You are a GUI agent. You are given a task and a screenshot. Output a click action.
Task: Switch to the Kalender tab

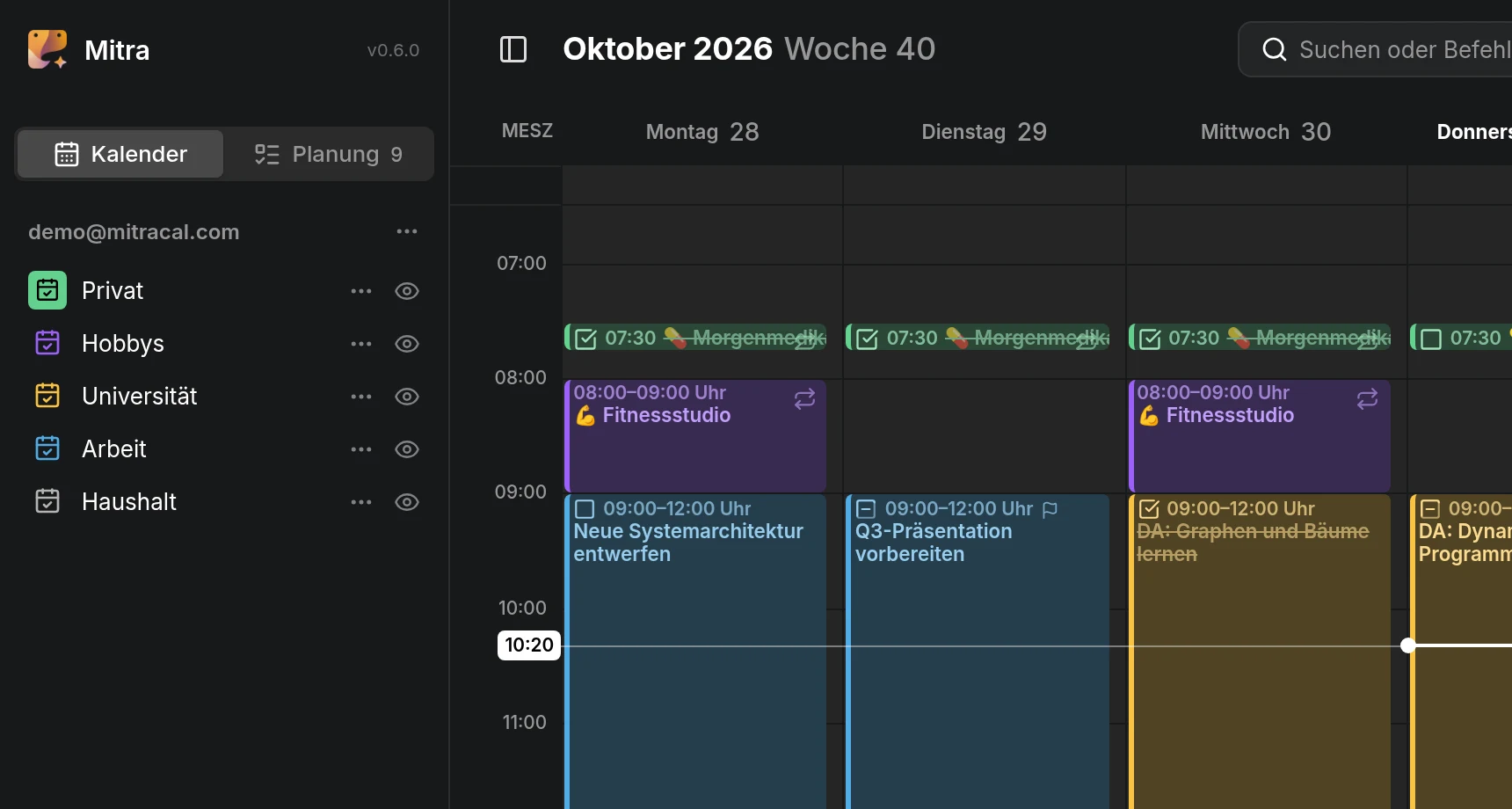(120, 154)
